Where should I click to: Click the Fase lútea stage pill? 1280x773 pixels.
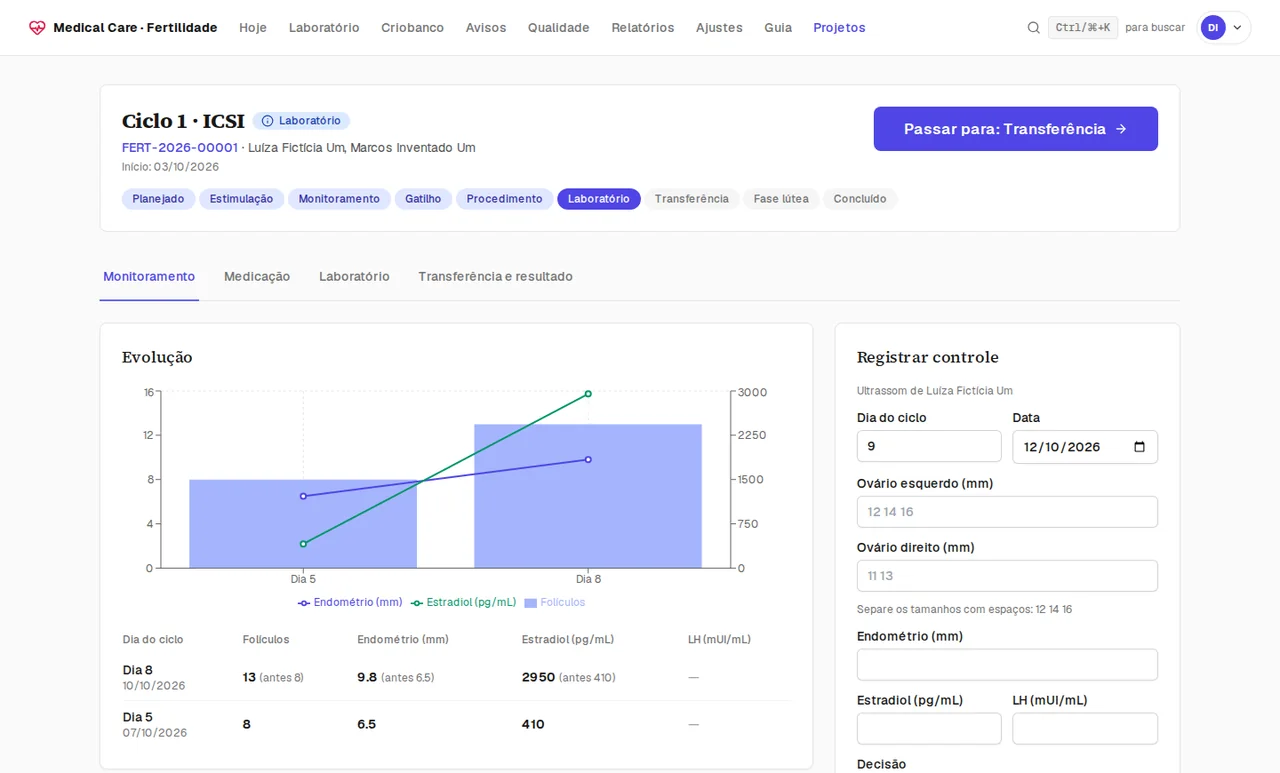(x=781, y=199)
